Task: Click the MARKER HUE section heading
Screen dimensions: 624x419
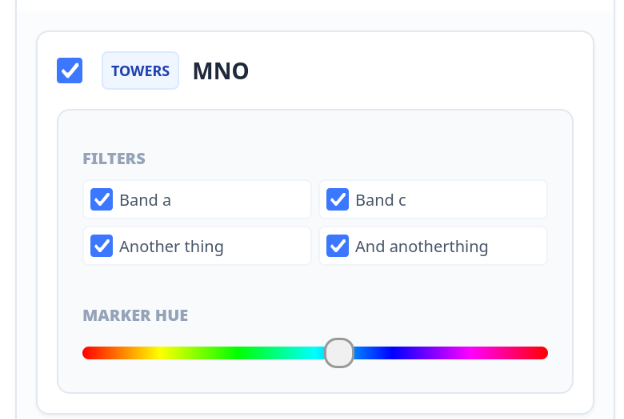Action: pos(135,316)
